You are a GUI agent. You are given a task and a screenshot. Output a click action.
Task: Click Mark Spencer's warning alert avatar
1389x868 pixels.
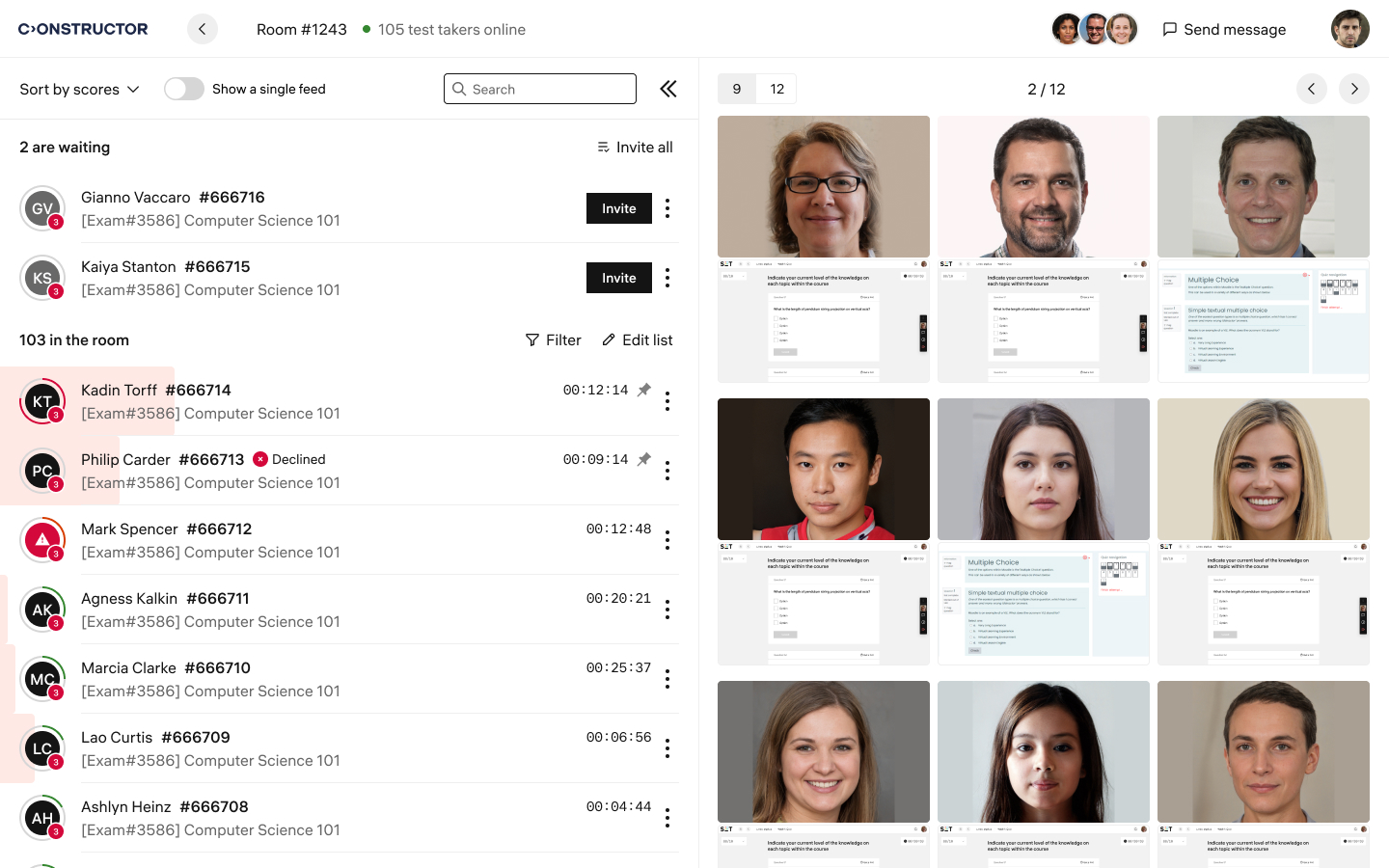tap(42, 540)
